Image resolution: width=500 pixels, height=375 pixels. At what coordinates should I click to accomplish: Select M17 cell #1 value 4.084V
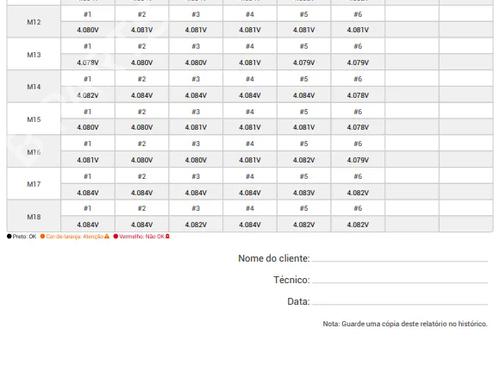click(x=88, y=193)
